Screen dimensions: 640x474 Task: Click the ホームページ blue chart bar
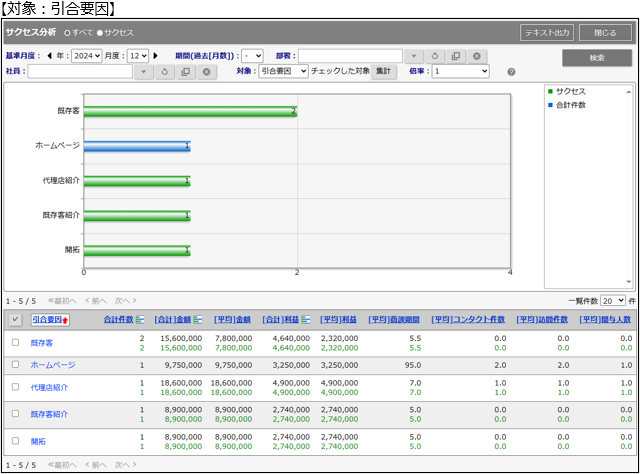point(137,146)
